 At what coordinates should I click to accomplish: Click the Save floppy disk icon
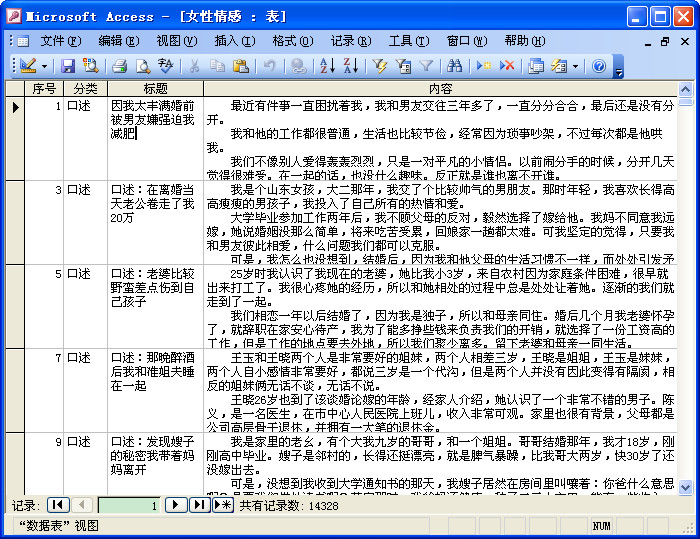tap(67, 66)
